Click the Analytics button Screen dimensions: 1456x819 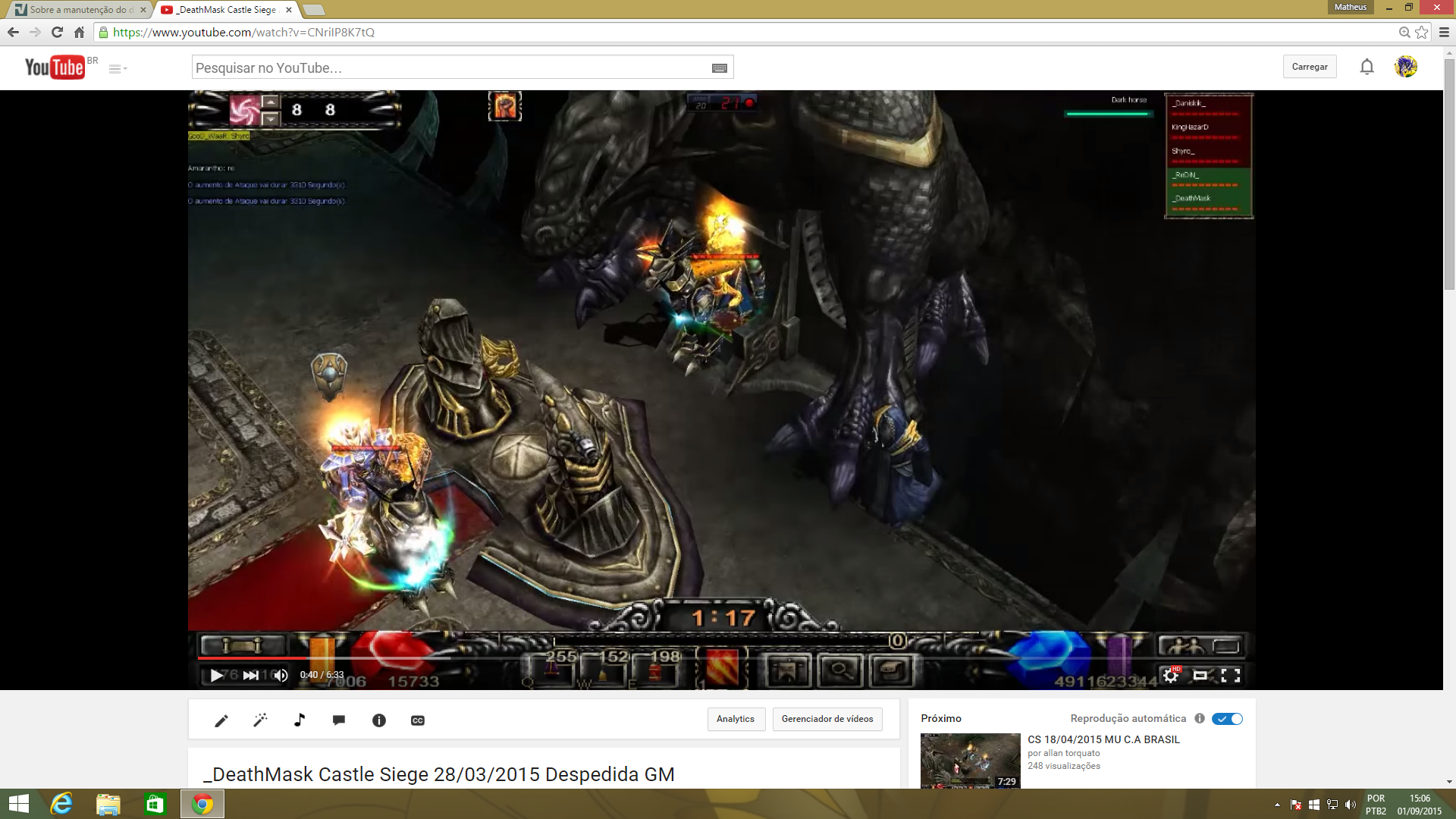click(x=736, y=719)
